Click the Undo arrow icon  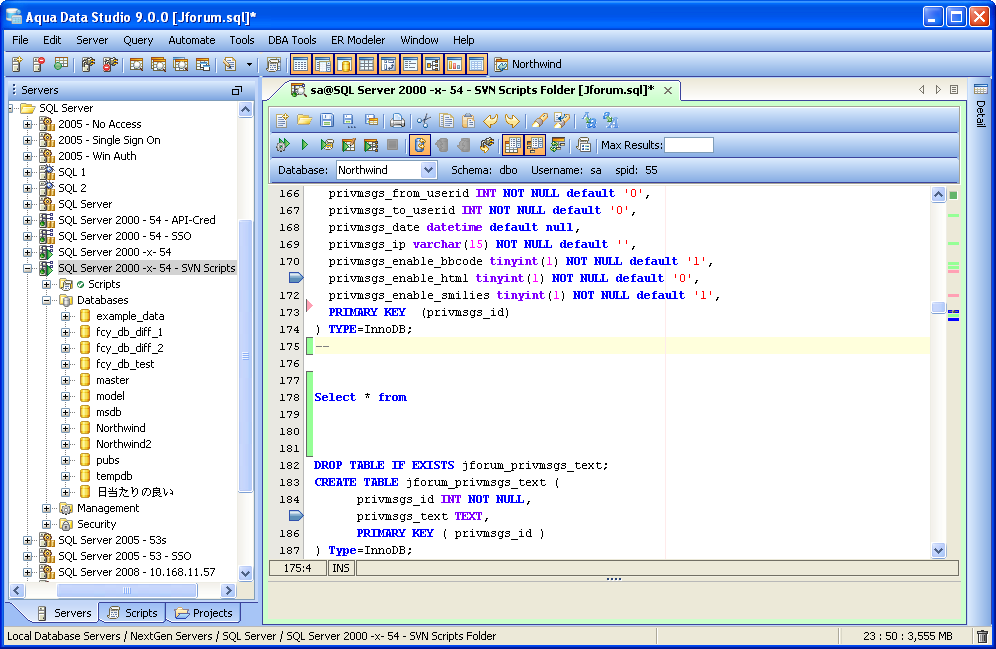490,121
